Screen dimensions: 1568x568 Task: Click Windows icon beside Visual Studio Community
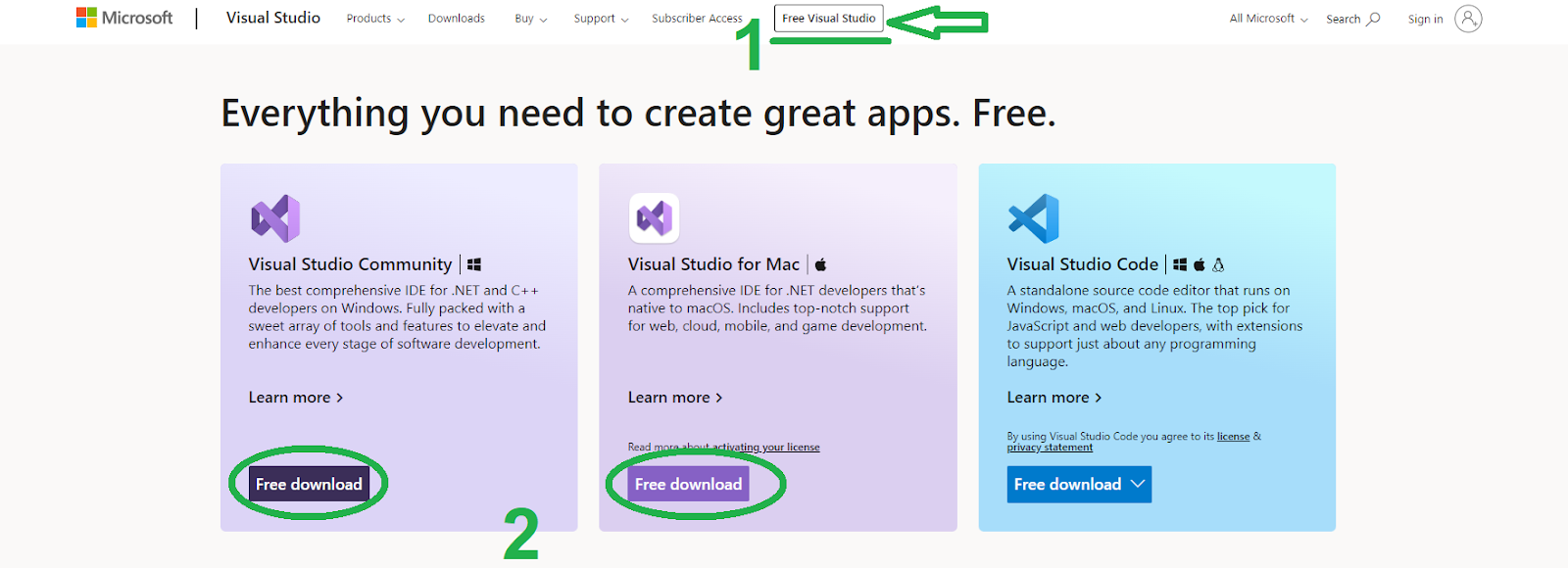coord(474,264)
